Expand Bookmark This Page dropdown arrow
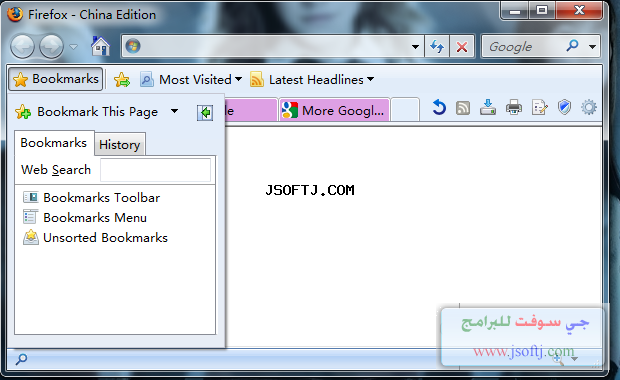Screen dimensions: 620x380 coord(174,112)
